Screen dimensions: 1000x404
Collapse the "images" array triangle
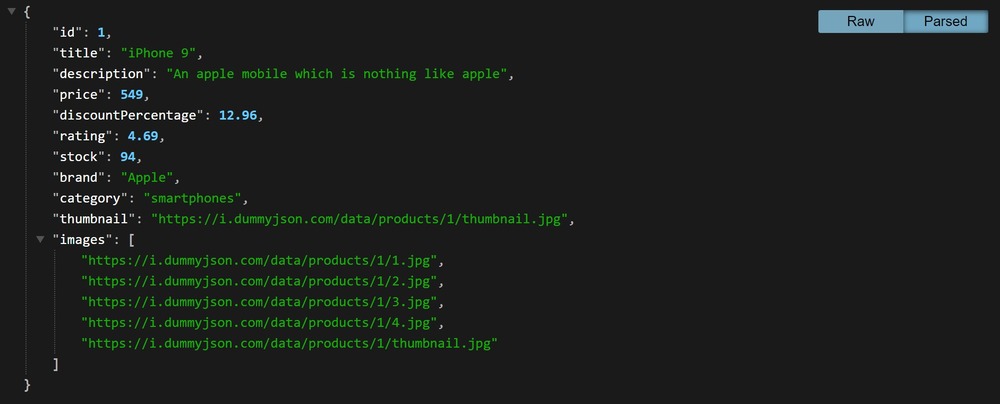click(x=40, y=239)
